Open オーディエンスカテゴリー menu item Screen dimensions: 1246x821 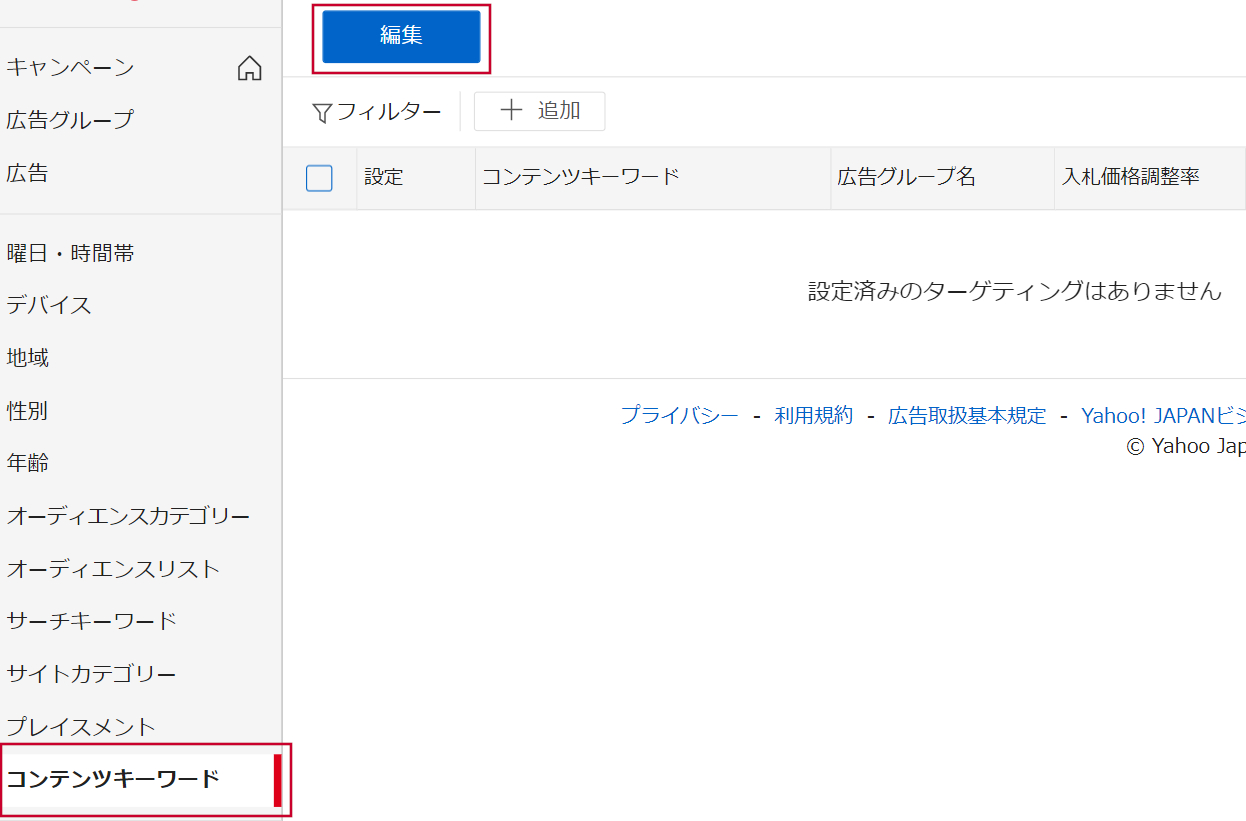tap(128, 516)
